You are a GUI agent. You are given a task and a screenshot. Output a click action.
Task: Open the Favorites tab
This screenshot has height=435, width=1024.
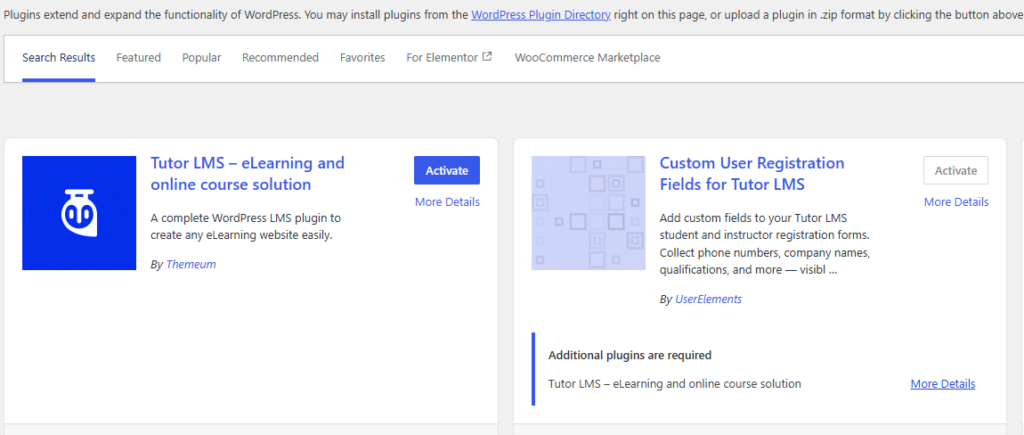(362, 57)
